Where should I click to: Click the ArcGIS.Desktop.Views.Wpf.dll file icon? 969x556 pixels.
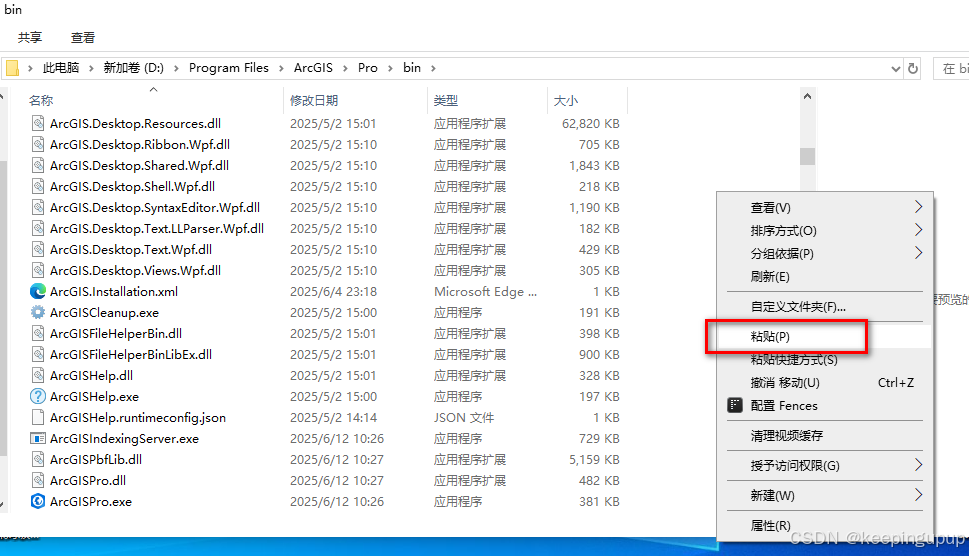pos(38,271)
